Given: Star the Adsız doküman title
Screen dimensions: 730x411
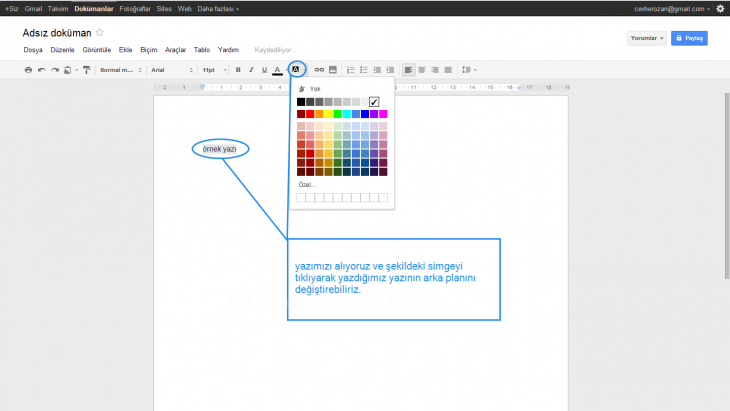Looking at the screenshot, I should [x=100, y=33].
